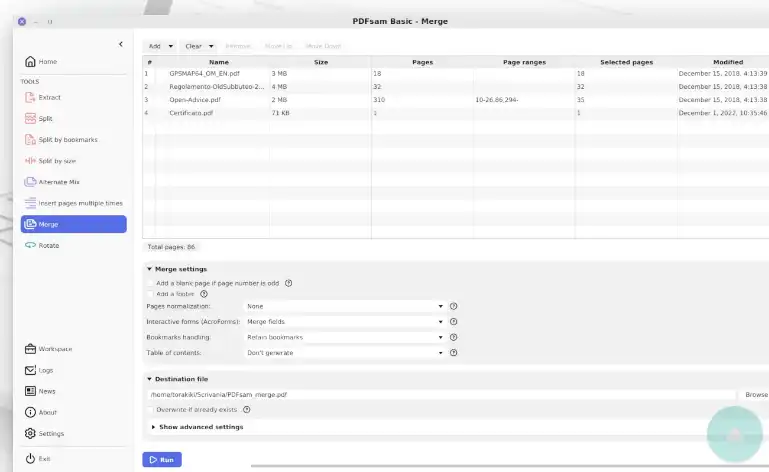769x472 pixels.
Task: Select the Split tool
Action: [74, 119]
